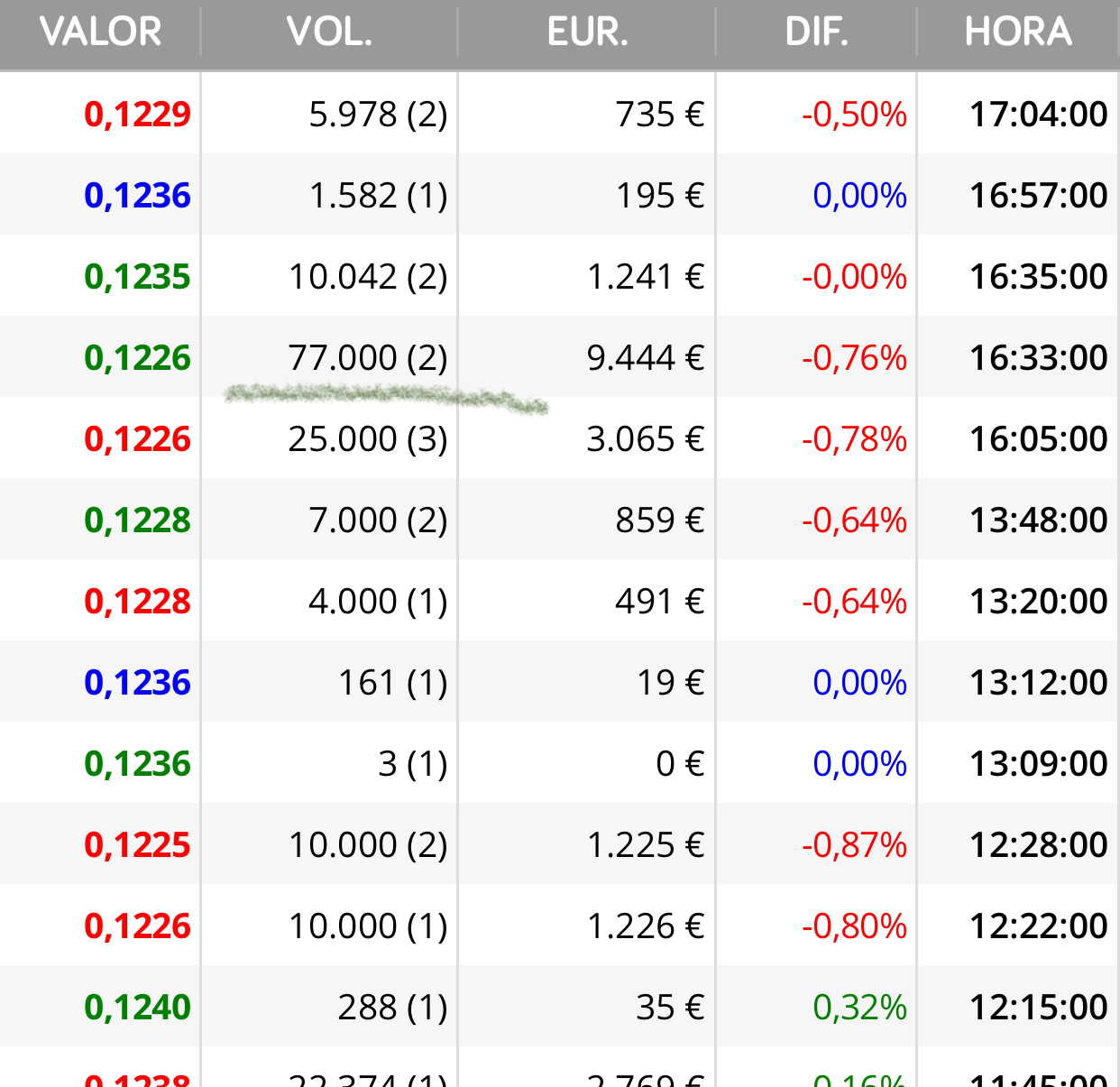This screenshot has height=1087, width=1120.
Task: Click the EUR. column header
Action: tap(587, 32)
